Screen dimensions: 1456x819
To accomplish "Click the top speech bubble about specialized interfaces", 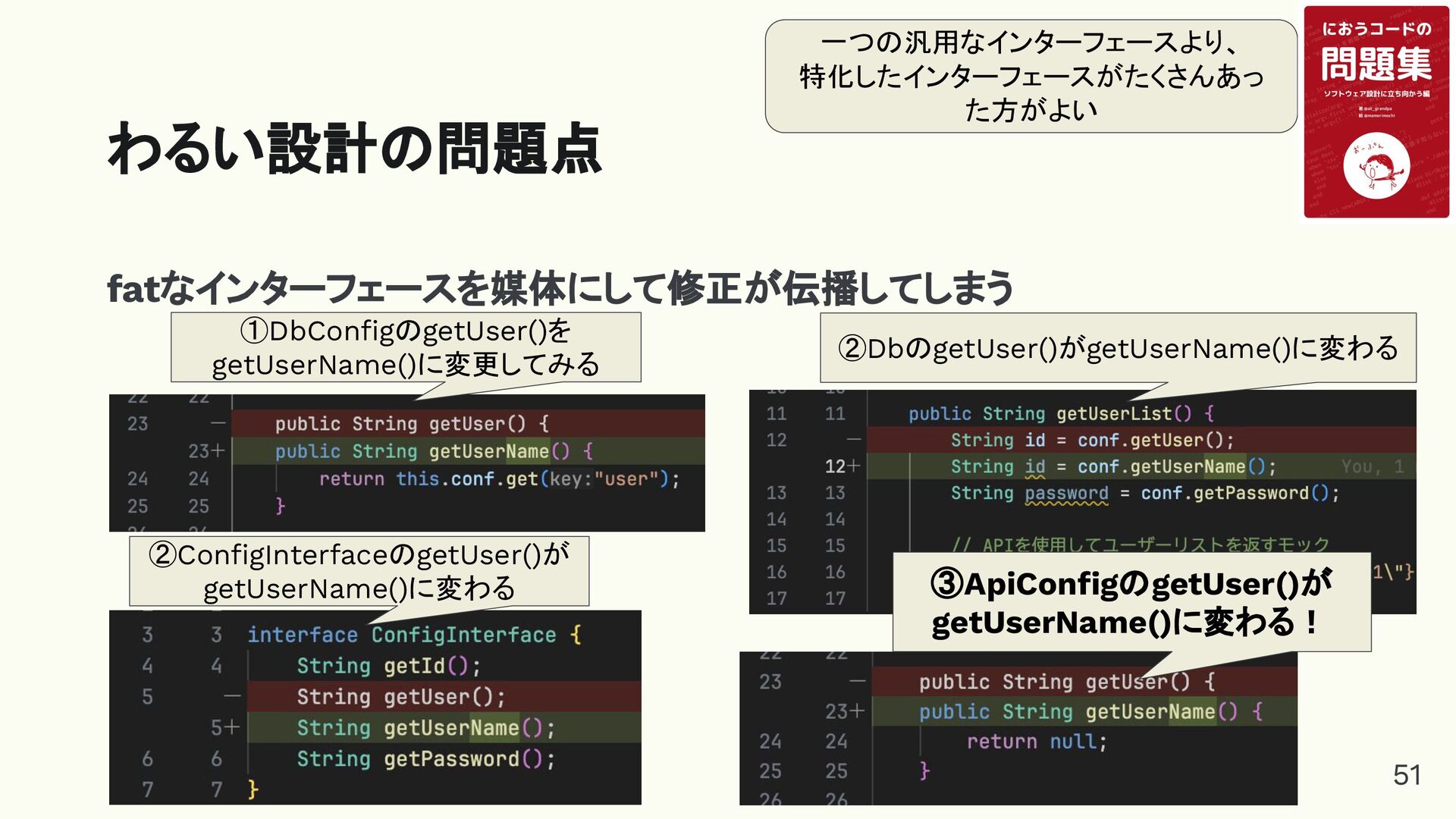I will [1031, 77].
